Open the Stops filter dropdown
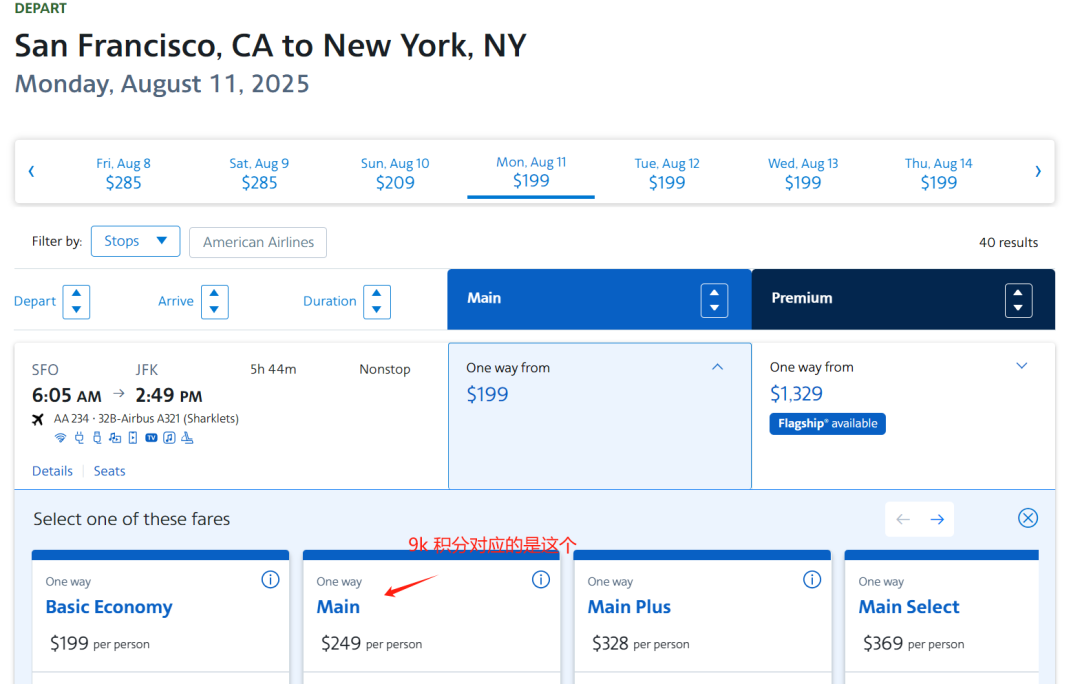 pyautogui.click(x=135, y=241)
